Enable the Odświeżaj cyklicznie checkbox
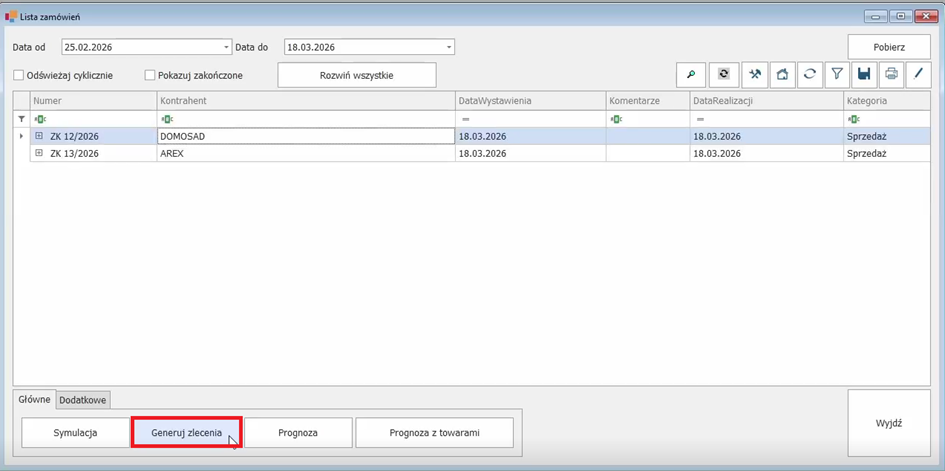 (19, 75)
